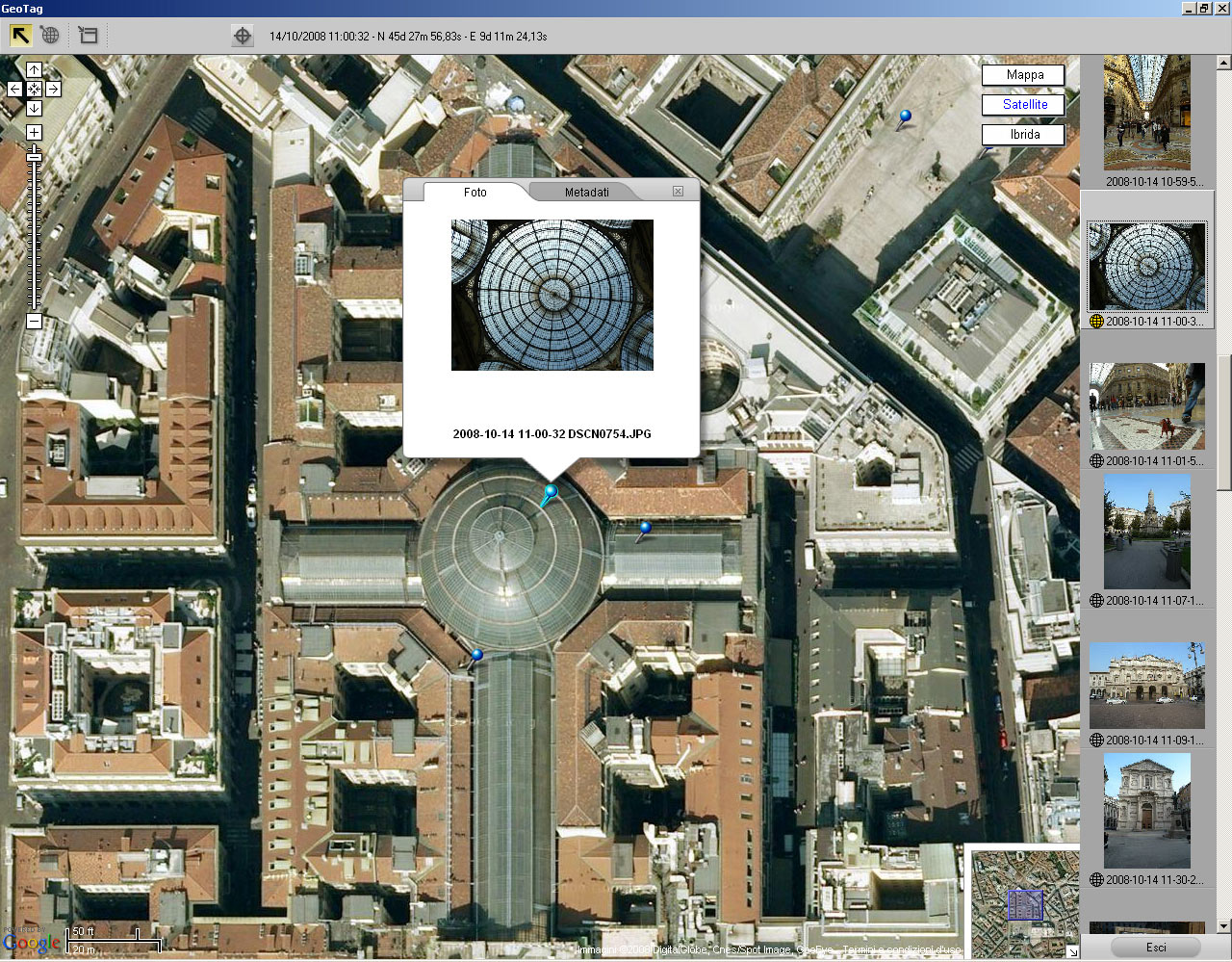Adjust the map zoom slider handle

click(34, 156)
